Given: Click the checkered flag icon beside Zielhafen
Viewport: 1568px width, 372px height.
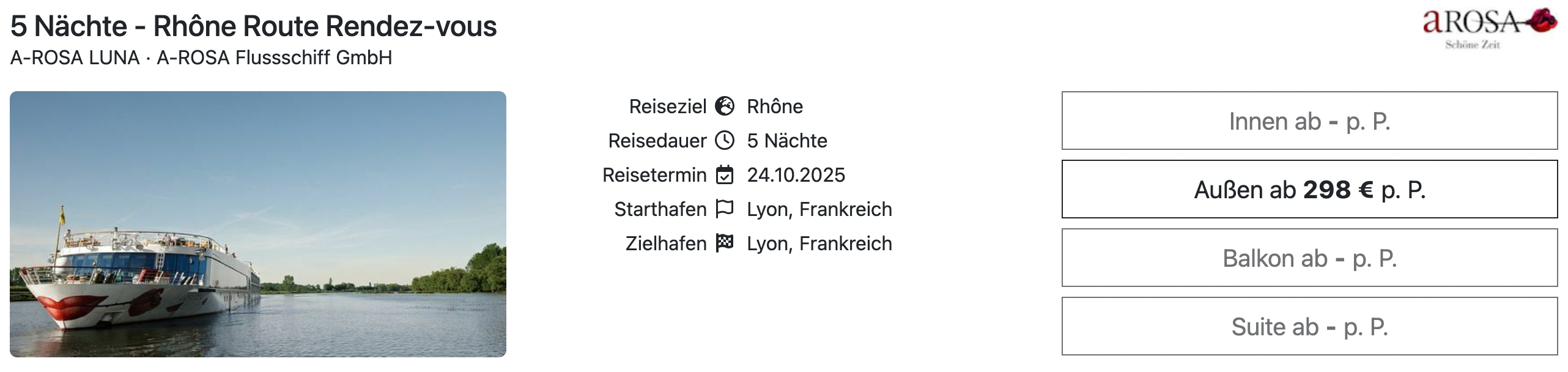Looking at the screenshot, I should click(x=725, y=244).
